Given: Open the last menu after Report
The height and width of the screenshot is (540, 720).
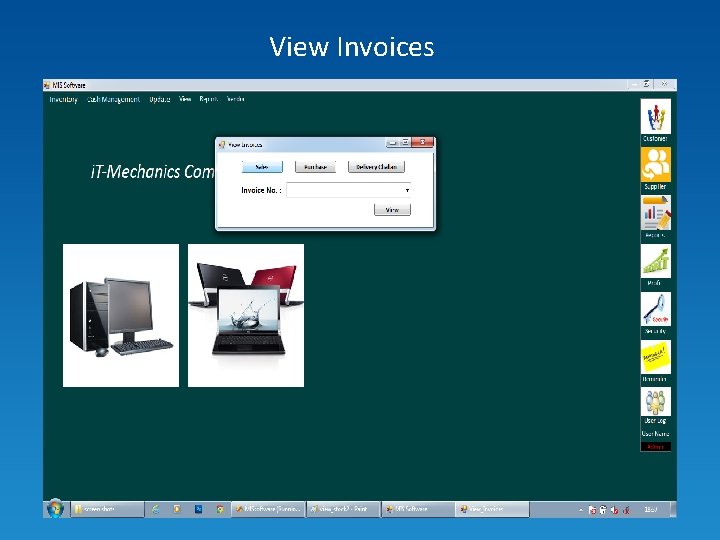Looking at the screenshot, I should click(235, 99).
